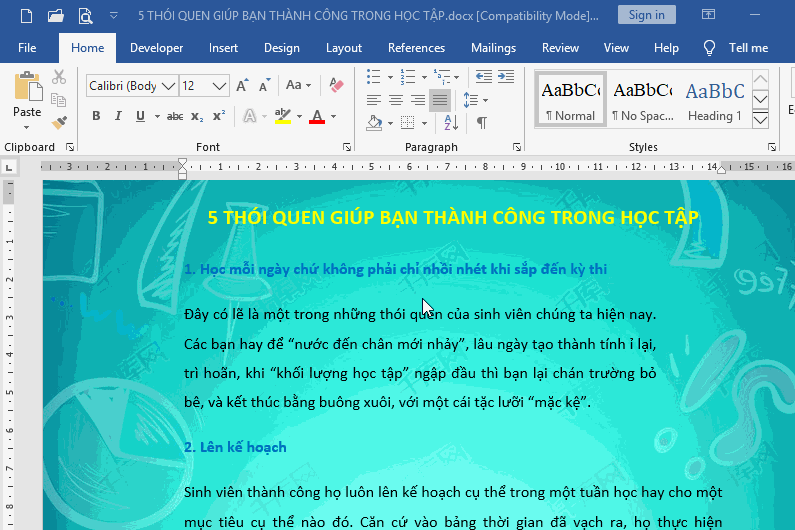
Task: Click the Print Preview icon
Action: point(85,16)
